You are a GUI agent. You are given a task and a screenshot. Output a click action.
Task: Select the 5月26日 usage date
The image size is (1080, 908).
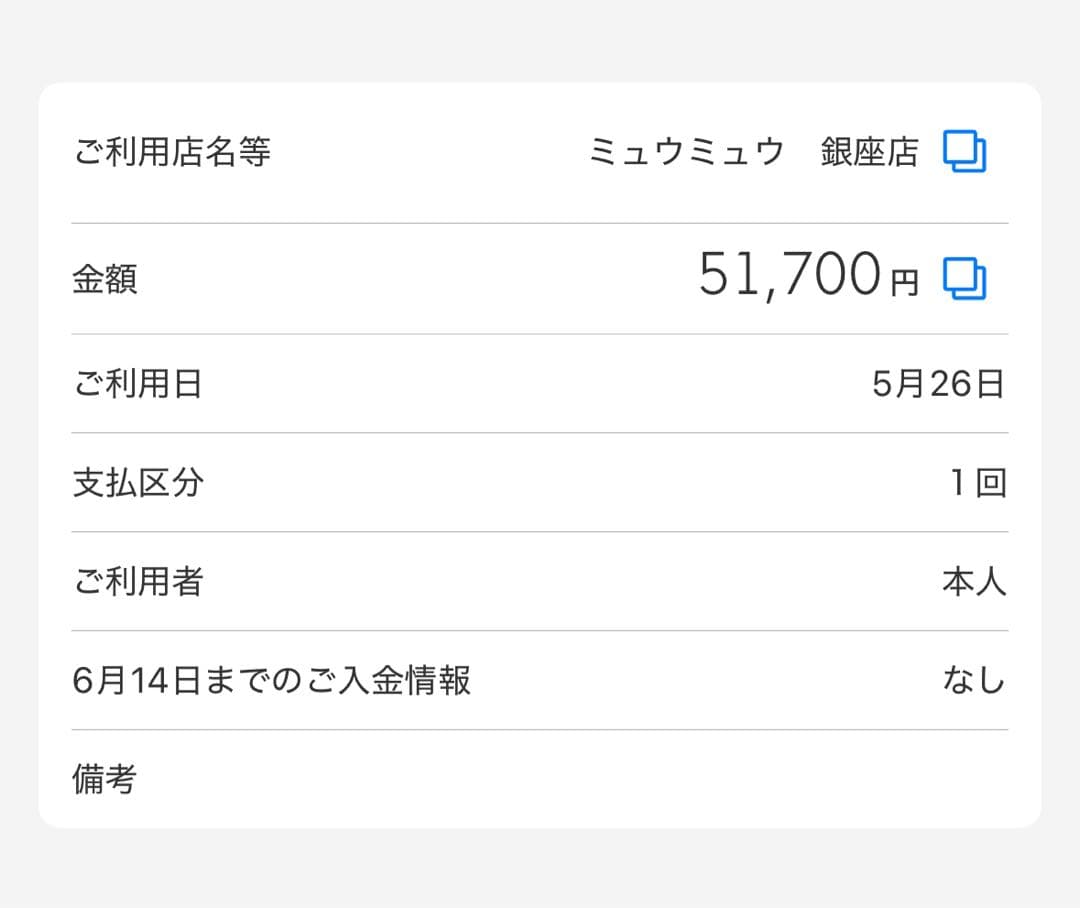(x=938, y=384)
